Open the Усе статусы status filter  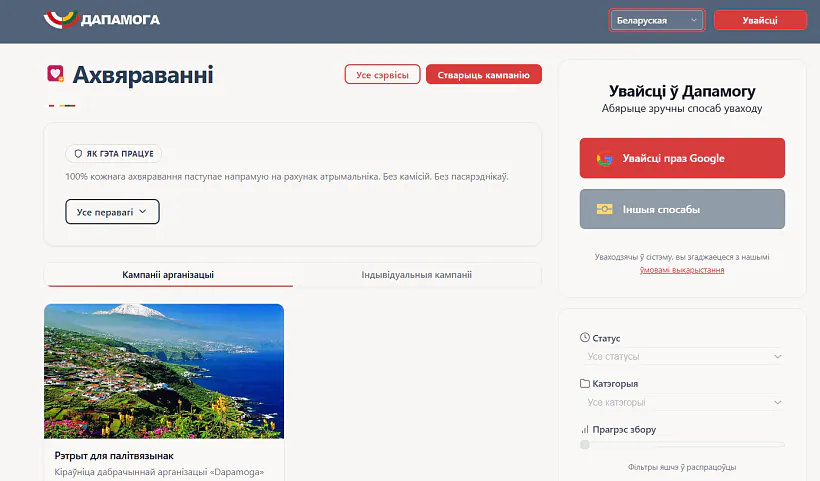[x=683, y=356]
